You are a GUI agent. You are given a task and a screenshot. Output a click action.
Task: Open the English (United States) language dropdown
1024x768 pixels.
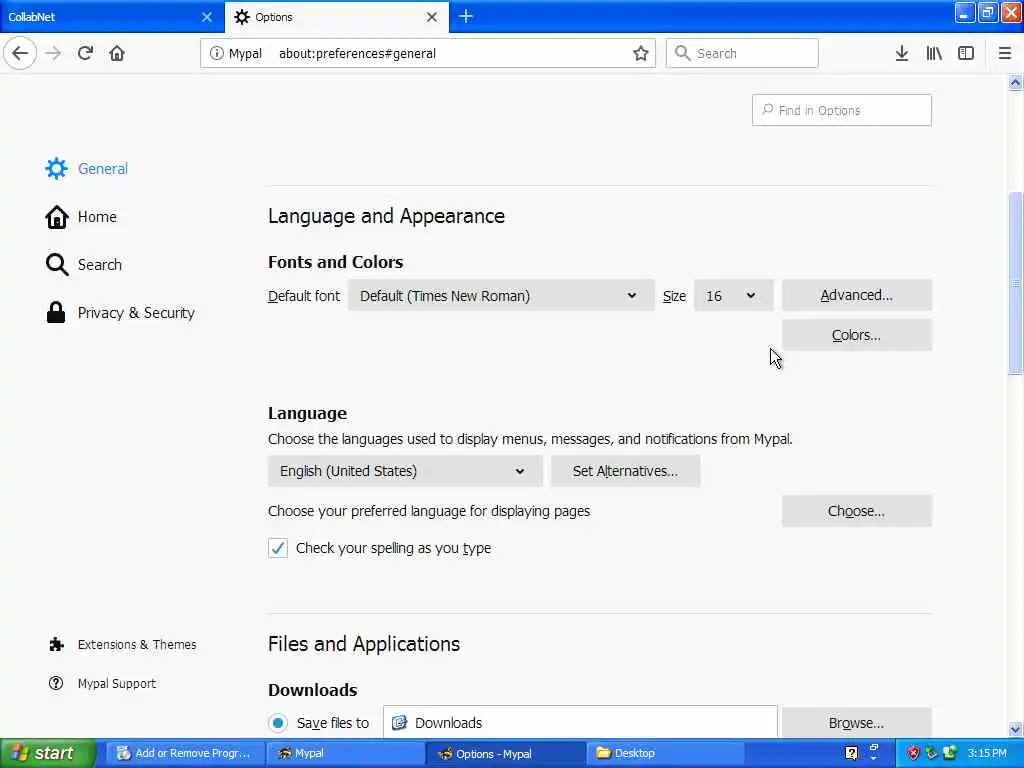(x=405, y=471)
